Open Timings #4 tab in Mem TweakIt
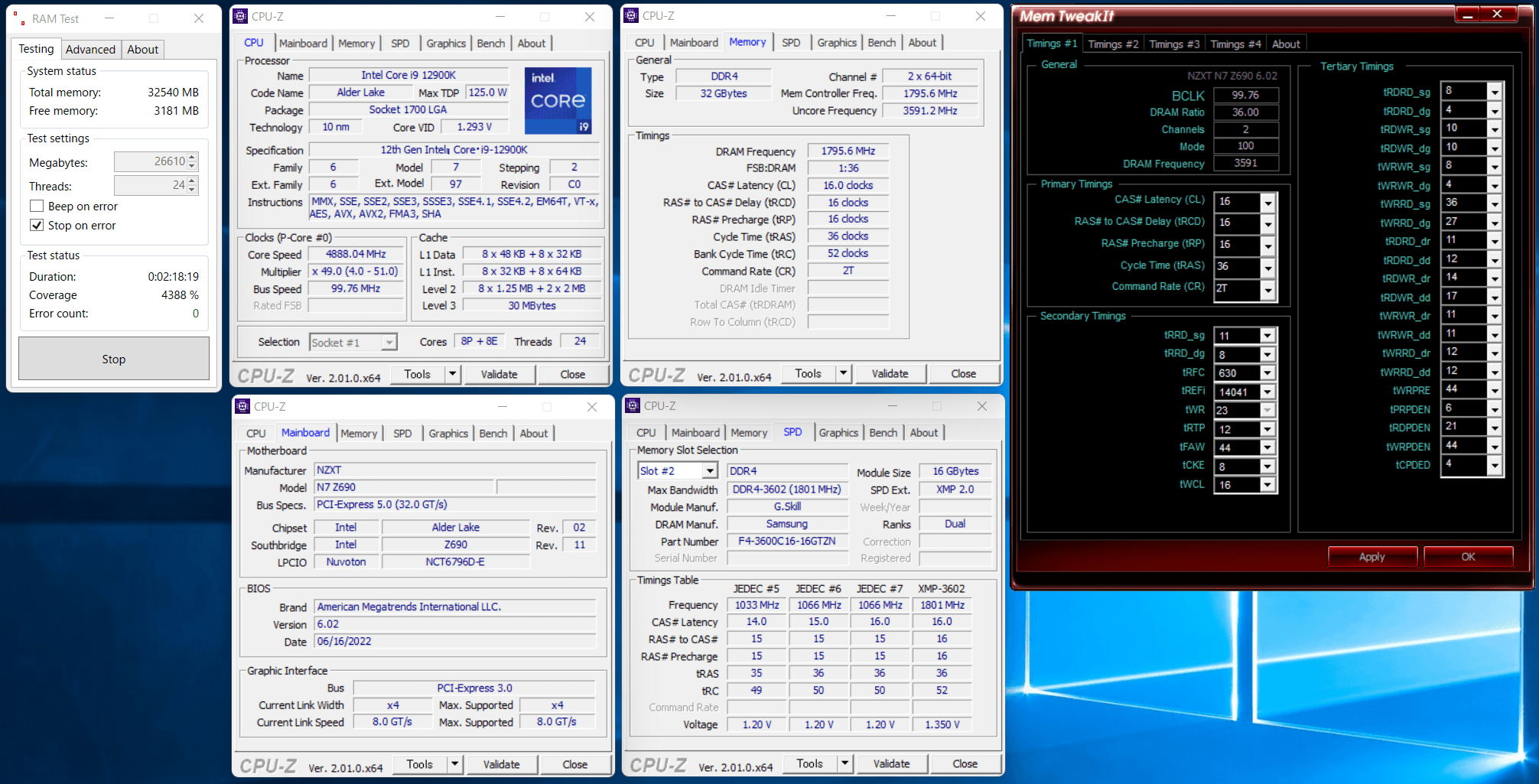The height and width of the screenshot is (784, 1539). tap(1235, 44)
